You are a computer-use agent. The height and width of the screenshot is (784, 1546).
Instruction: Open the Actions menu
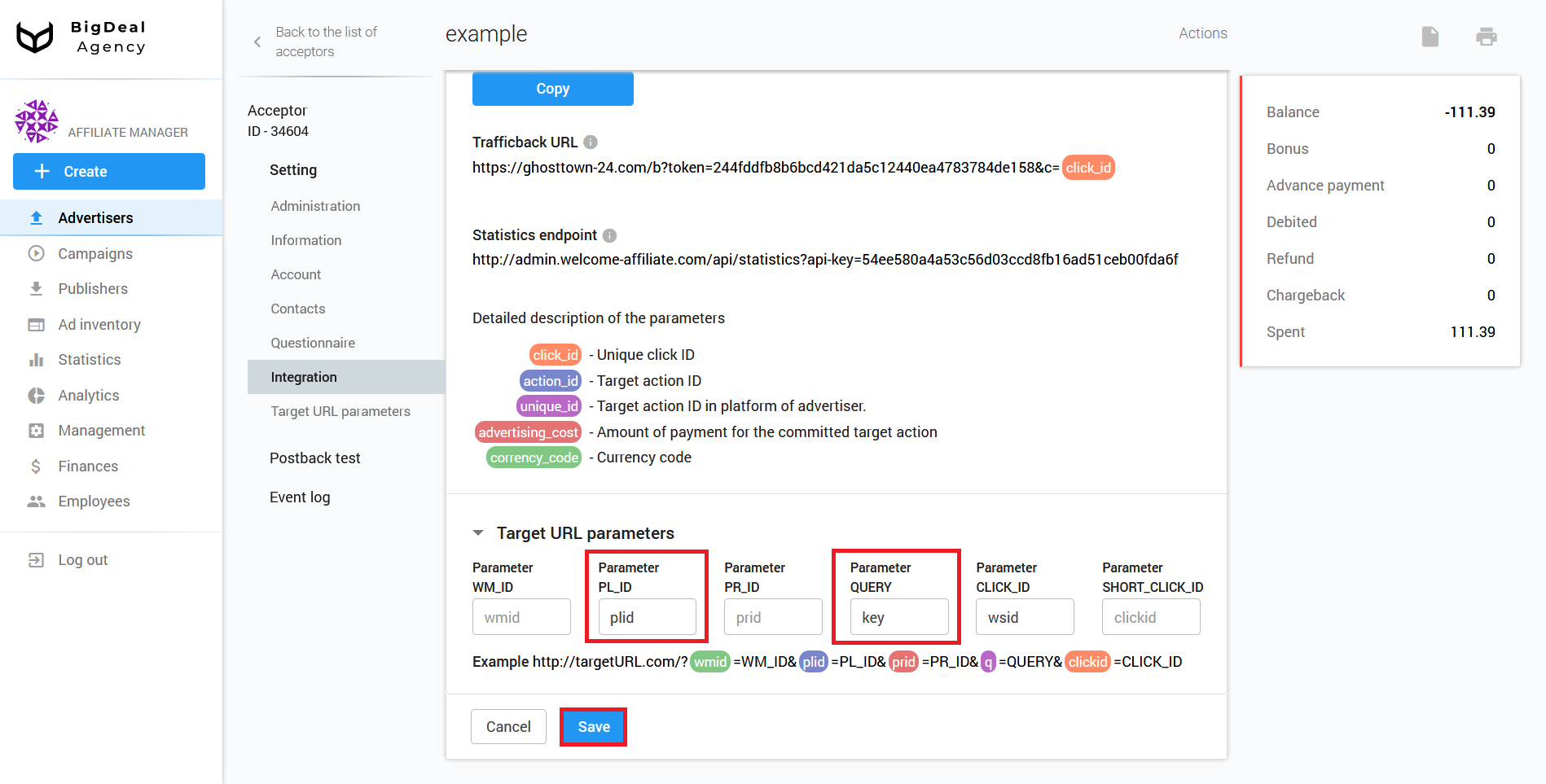pyautogui.click(x=1202, y=33)
